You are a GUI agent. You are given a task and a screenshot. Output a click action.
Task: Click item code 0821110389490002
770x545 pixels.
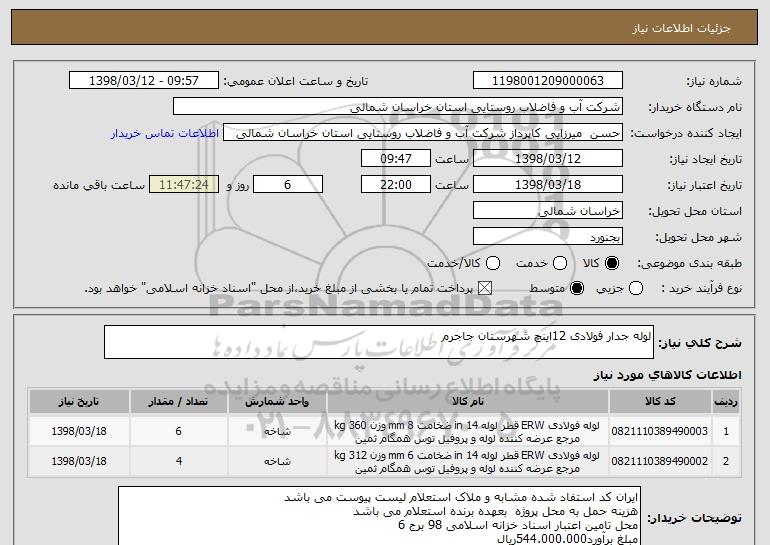[660, 461]
